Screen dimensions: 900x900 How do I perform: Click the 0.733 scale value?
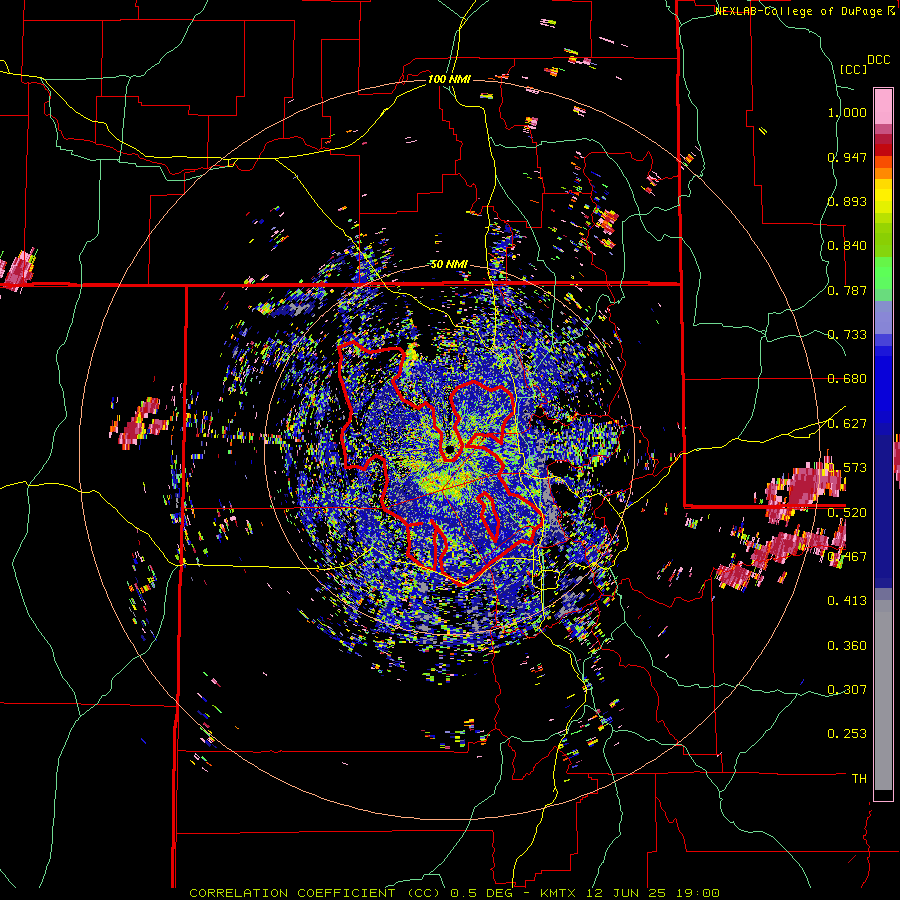[847, 335]
